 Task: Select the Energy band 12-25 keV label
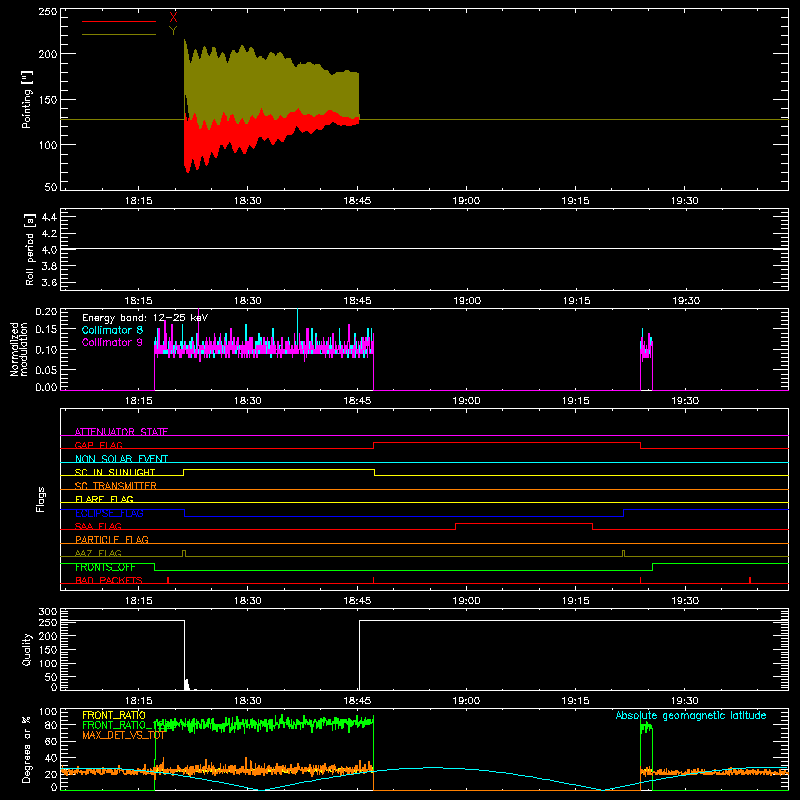pyautogui.click(x=145, y=318)
